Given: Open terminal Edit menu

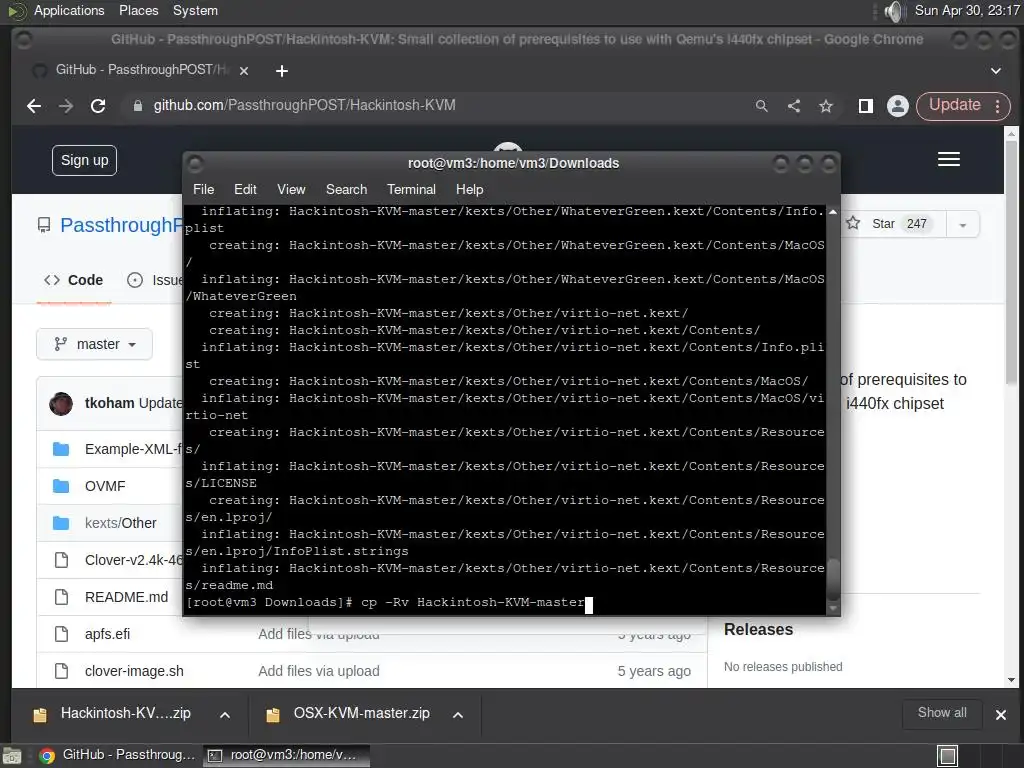Looking at the screenshot, I should click(245, 189).
